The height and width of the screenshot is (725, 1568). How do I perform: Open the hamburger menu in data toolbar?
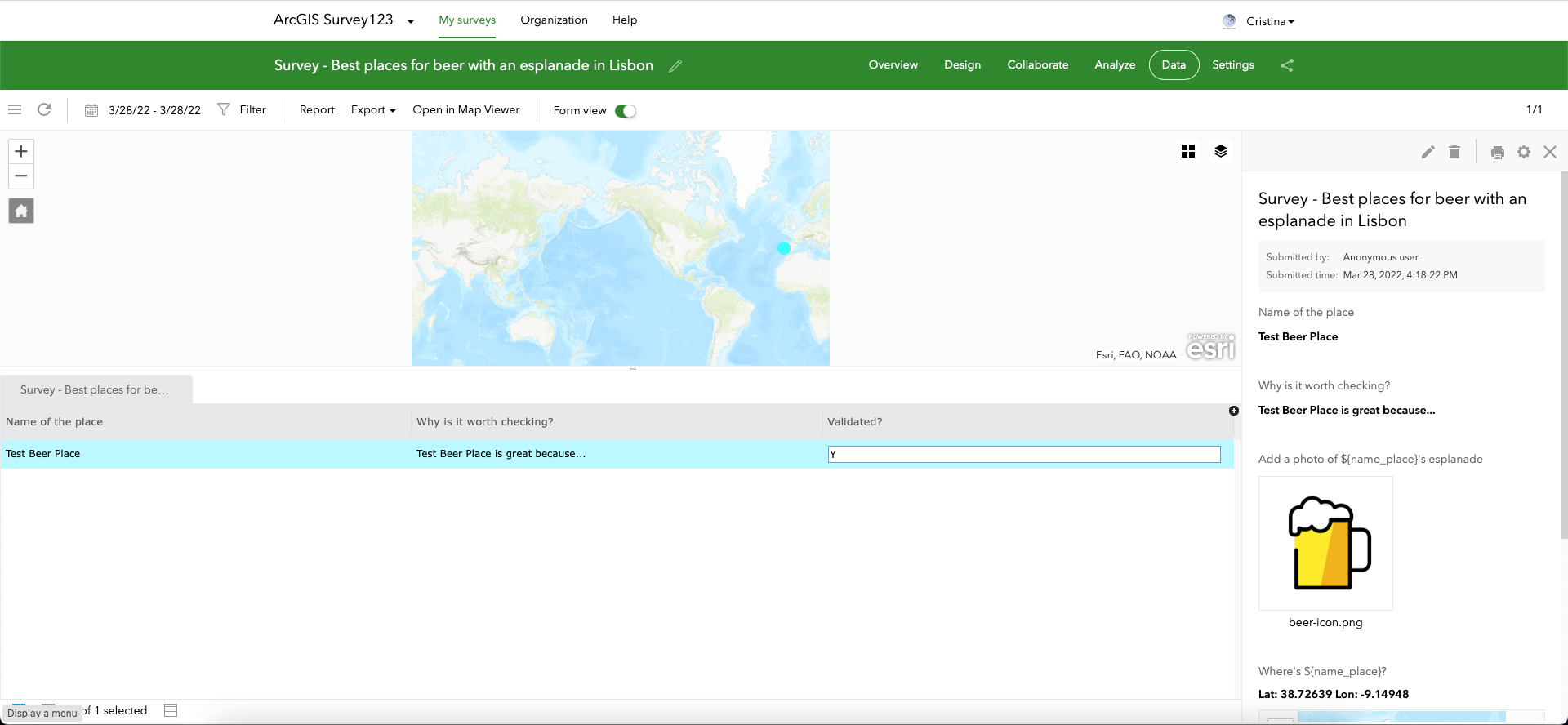point(15,109)
